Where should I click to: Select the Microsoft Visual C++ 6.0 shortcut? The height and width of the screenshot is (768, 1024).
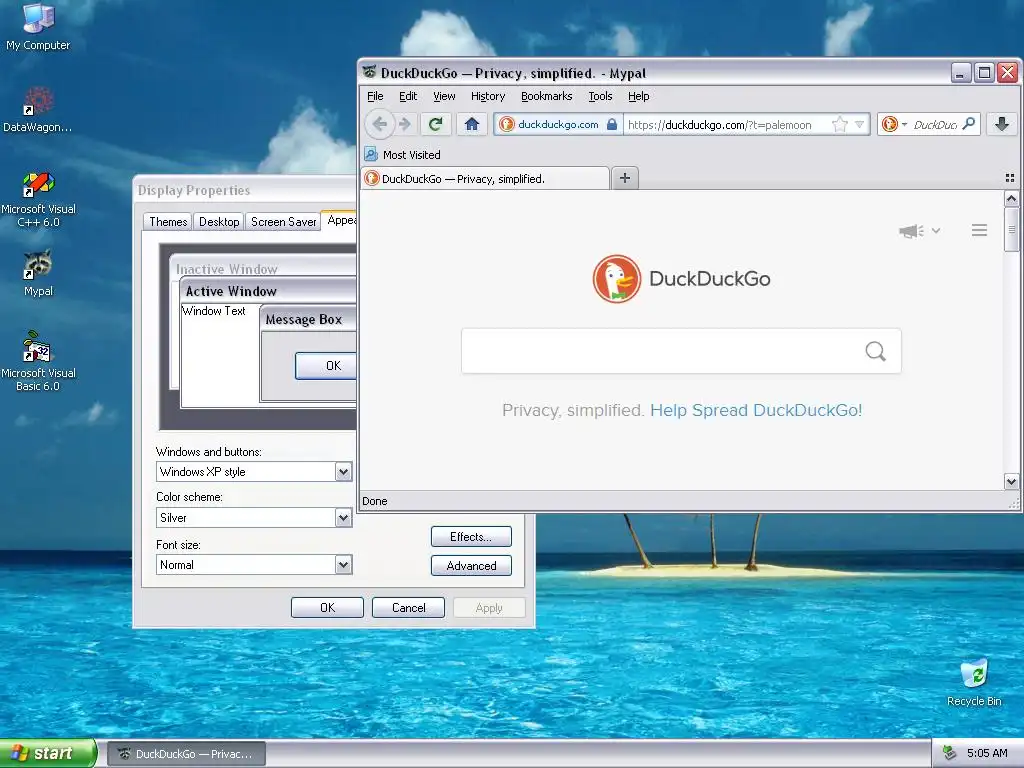pos(38,199)
